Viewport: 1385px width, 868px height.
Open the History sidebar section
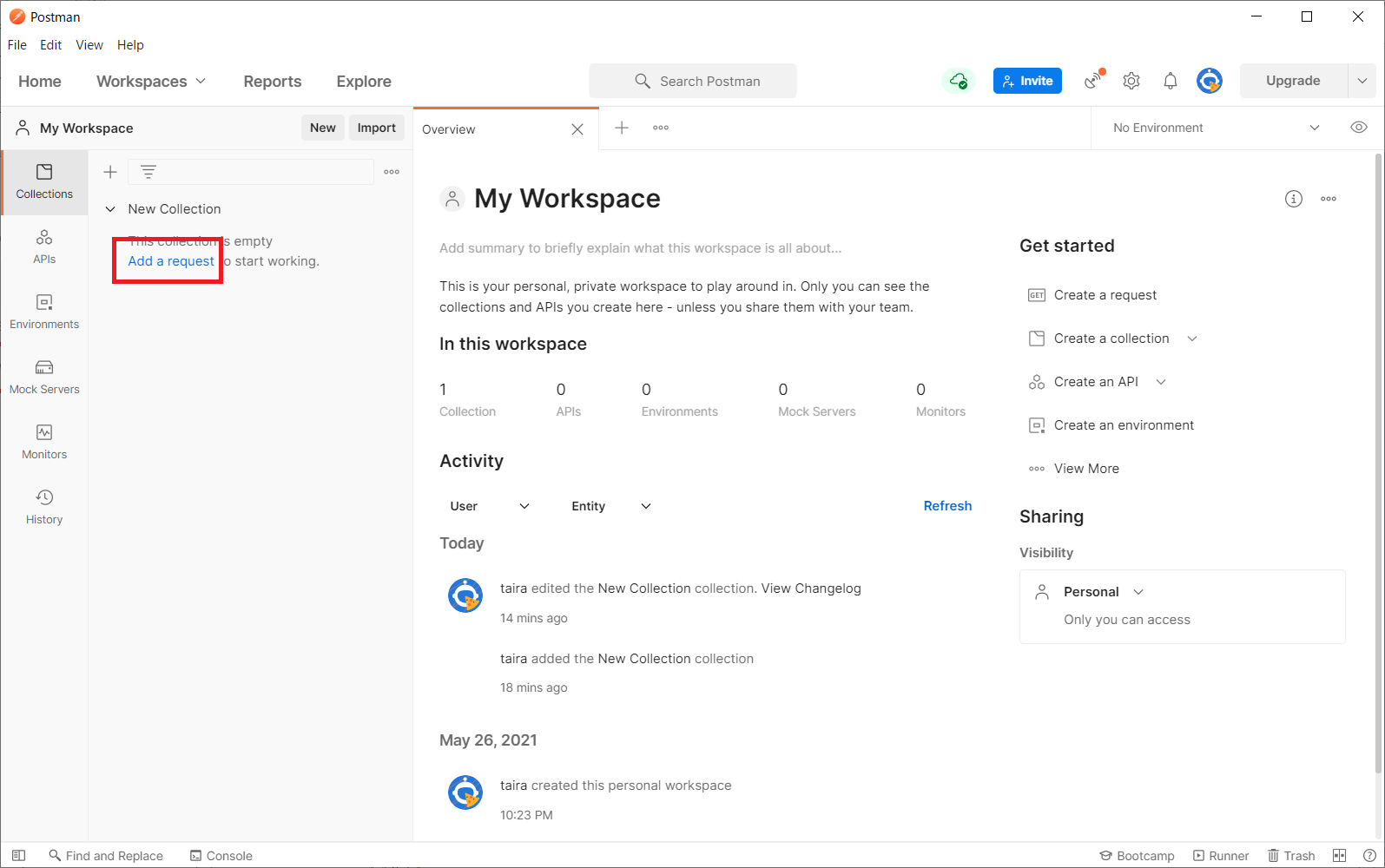44,508
